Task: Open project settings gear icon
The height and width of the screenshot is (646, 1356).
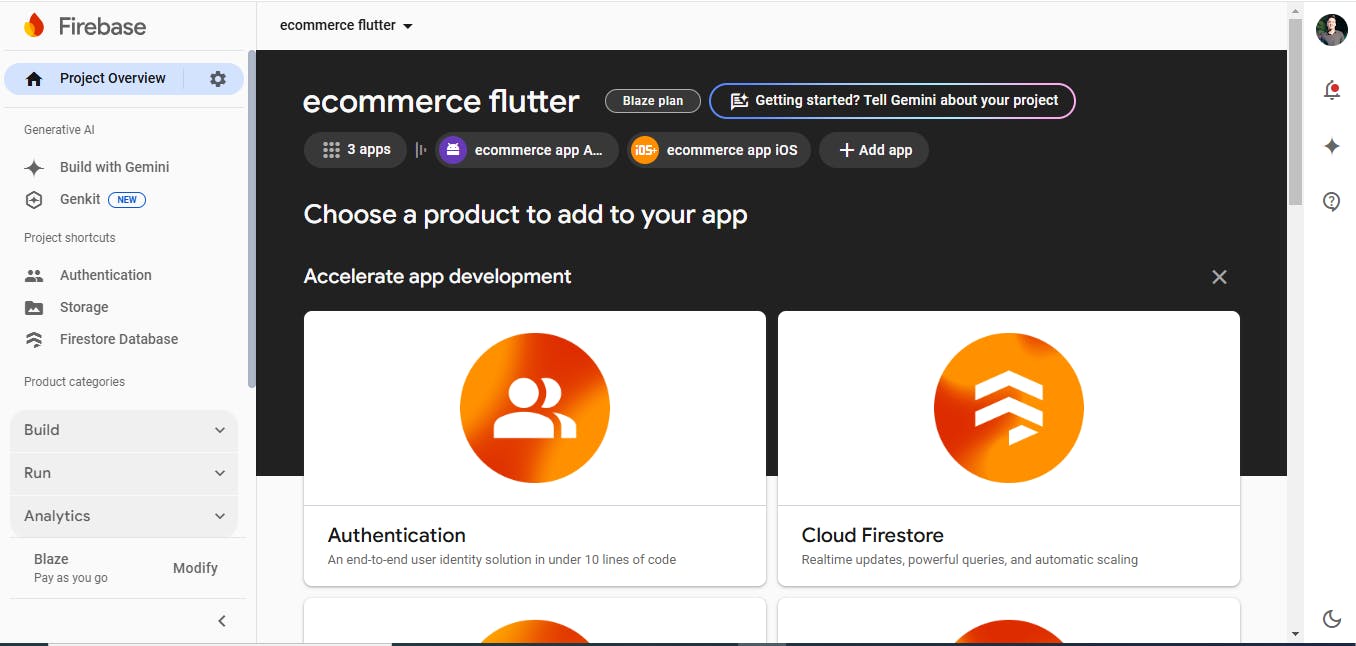Action: pyautogui.click(x=218, y=79)
